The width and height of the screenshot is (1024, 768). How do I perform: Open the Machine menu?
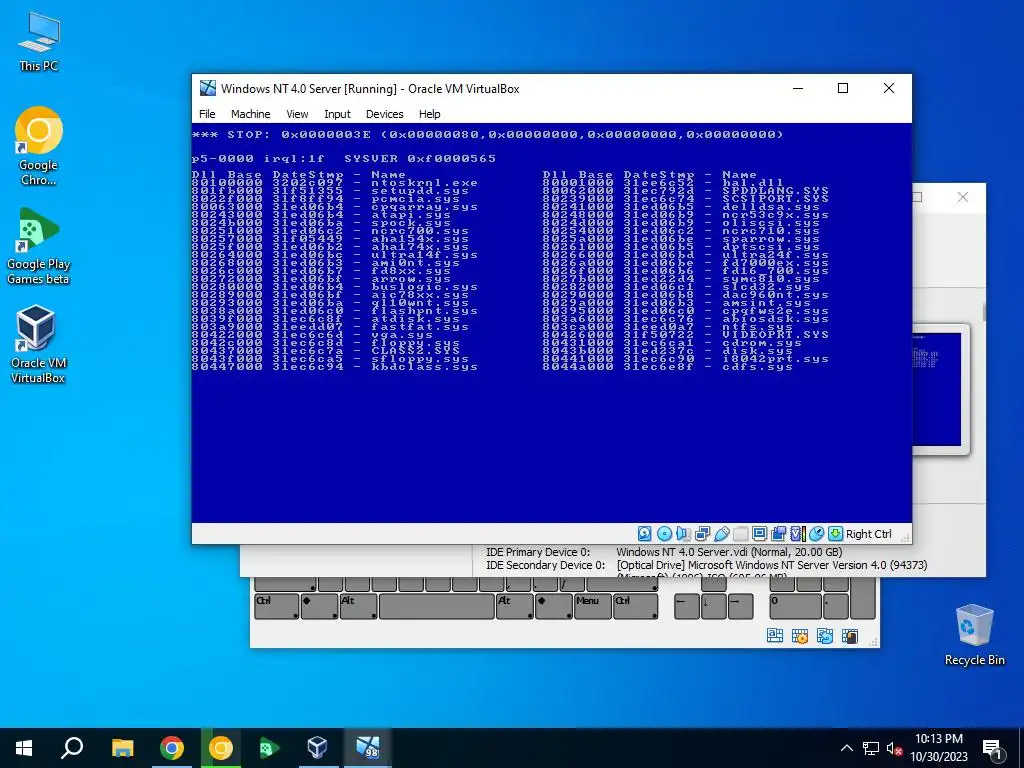click(250, 114)
